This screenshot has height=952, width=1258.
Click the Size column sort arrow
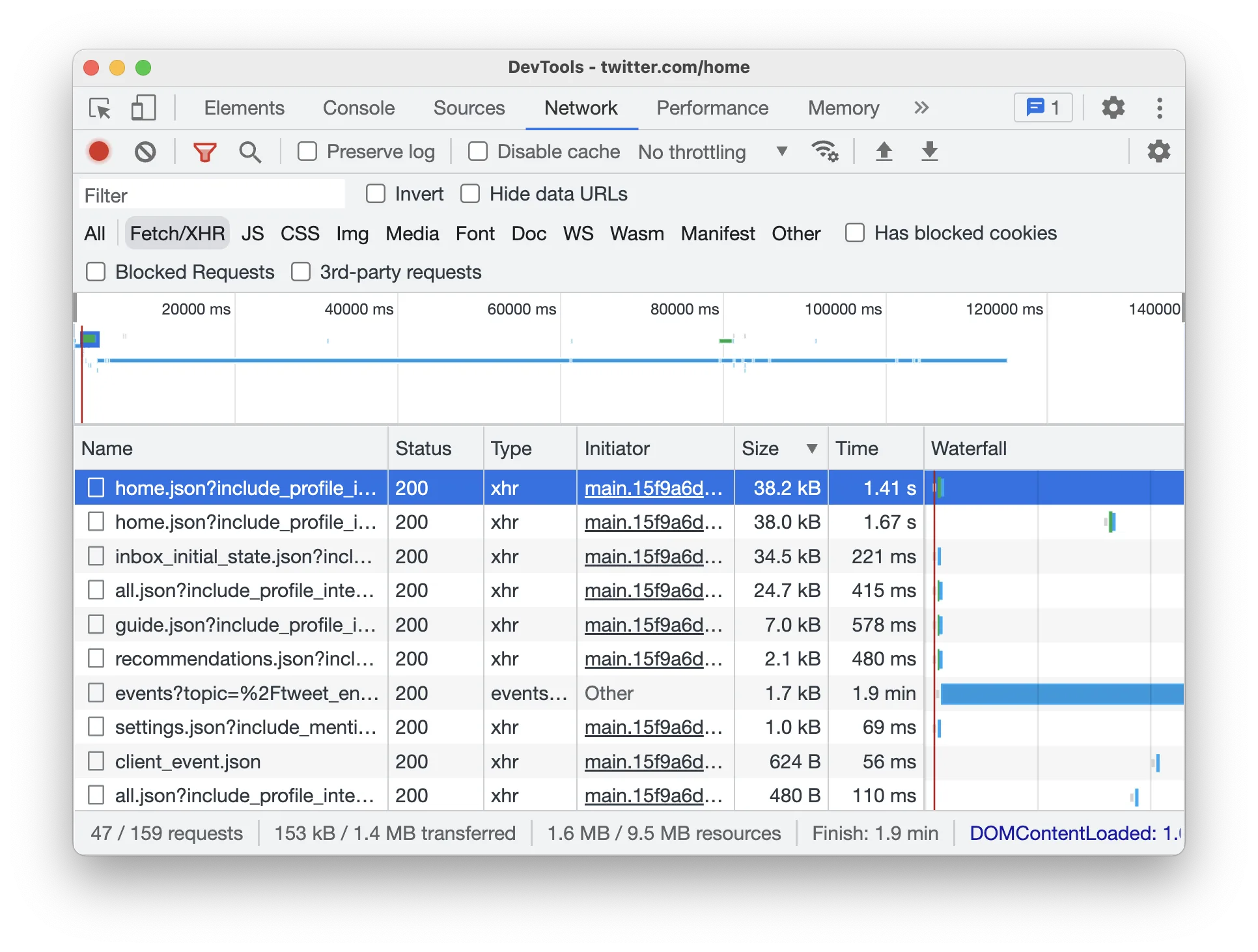(x=812, y=448)
